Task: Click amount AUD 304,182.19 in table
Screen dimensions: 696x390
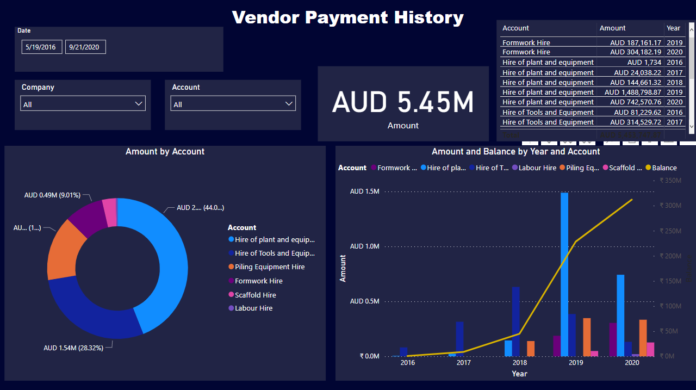Action: click(635, 52)
